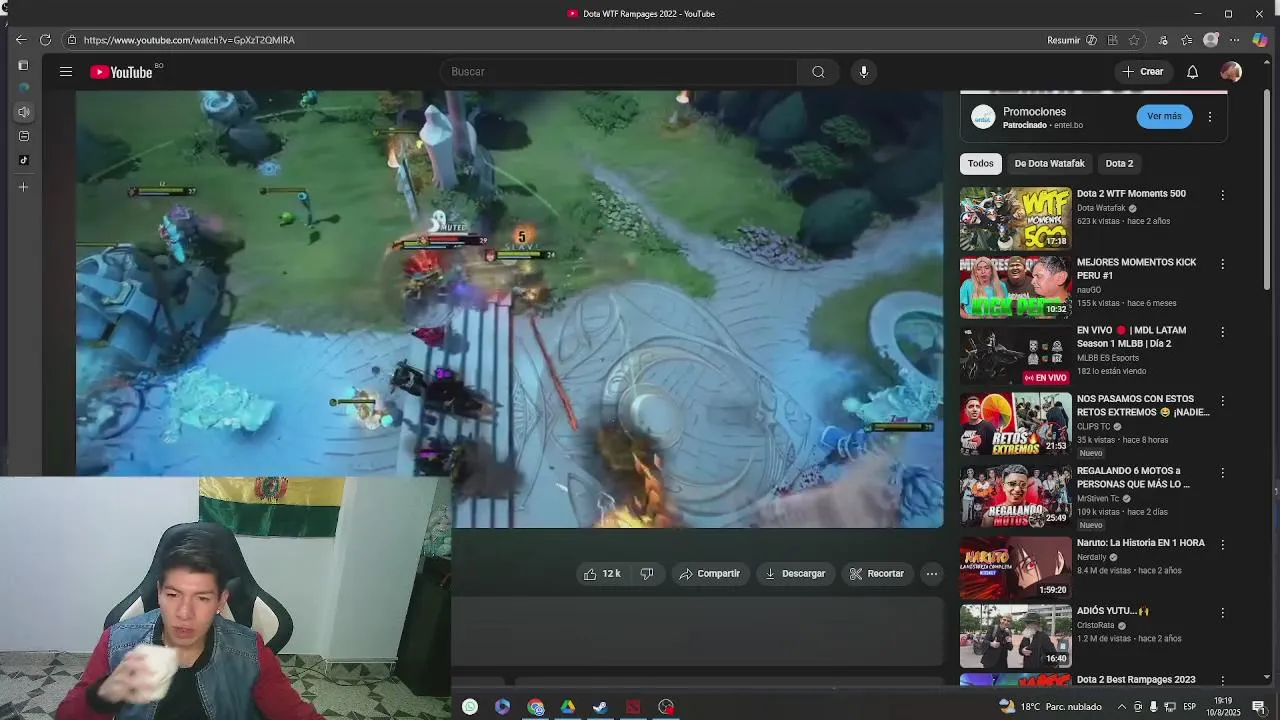The image size is (1280, 720).
Task: Open more options for RETOS EXTREMOS video
Action: pyautogui.click(x=1222, y=401)
